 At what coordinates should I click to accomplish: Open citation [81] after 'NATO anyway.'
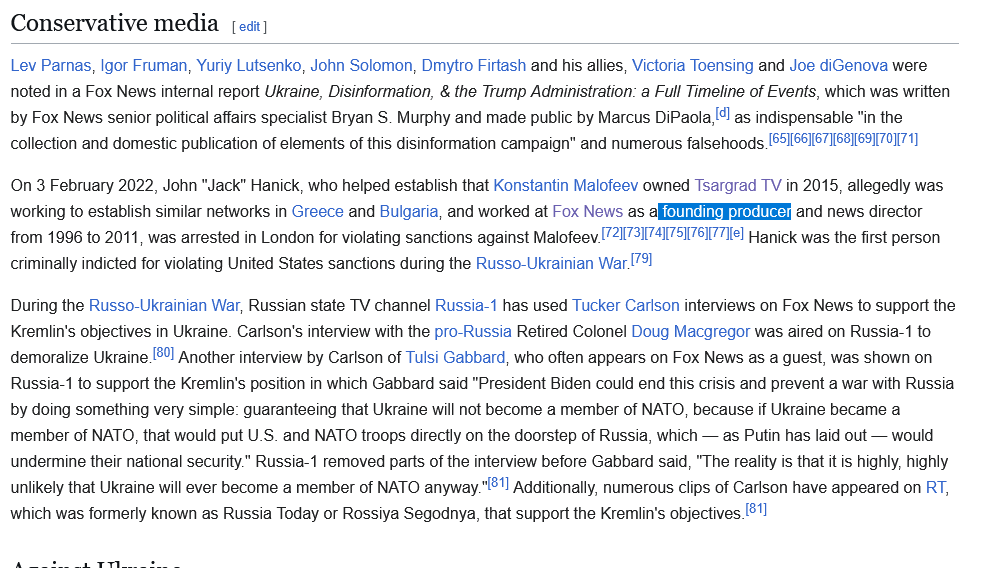coord(498,483)
